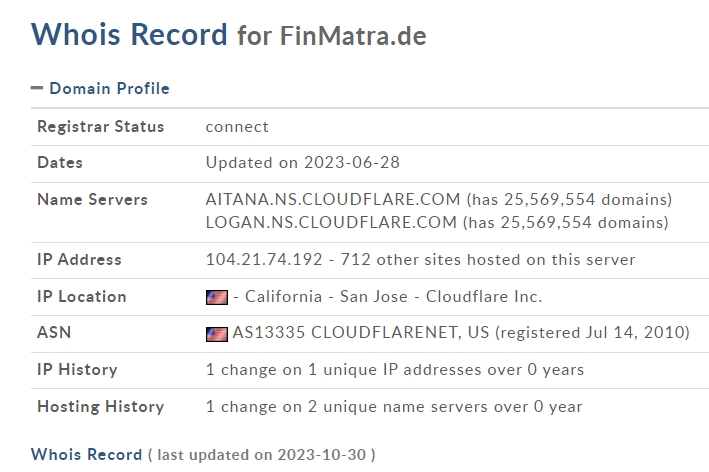Click the IP Location row label
The image size is (709, 472).
pyautogui.click(x=81, y=297)
